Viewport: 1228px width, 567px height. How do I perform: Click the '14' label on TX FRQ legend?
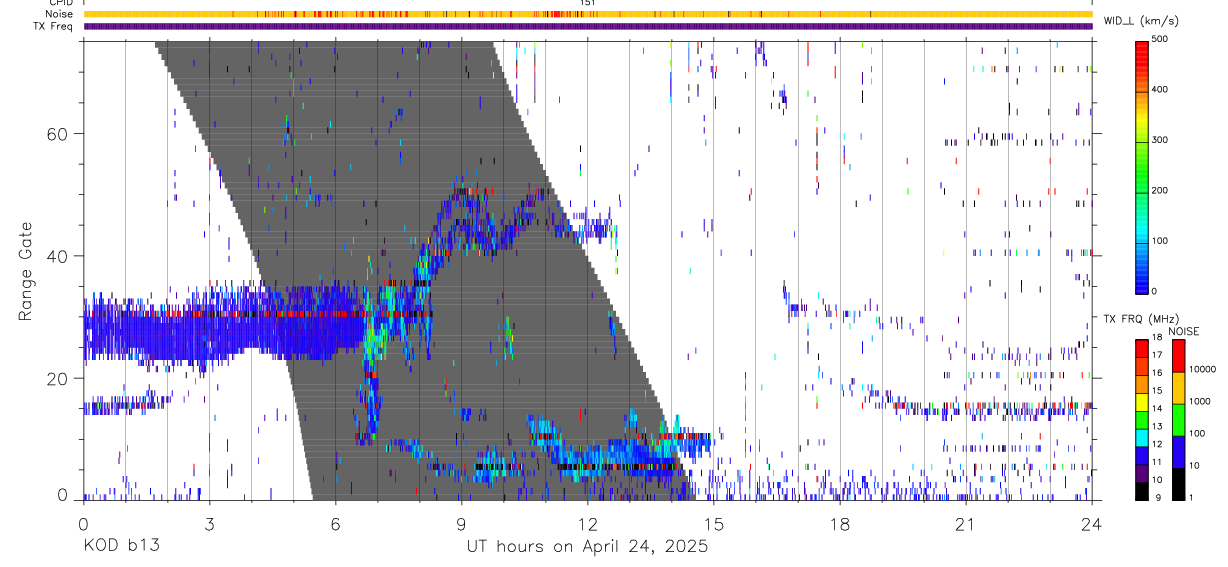[1158, 409]
